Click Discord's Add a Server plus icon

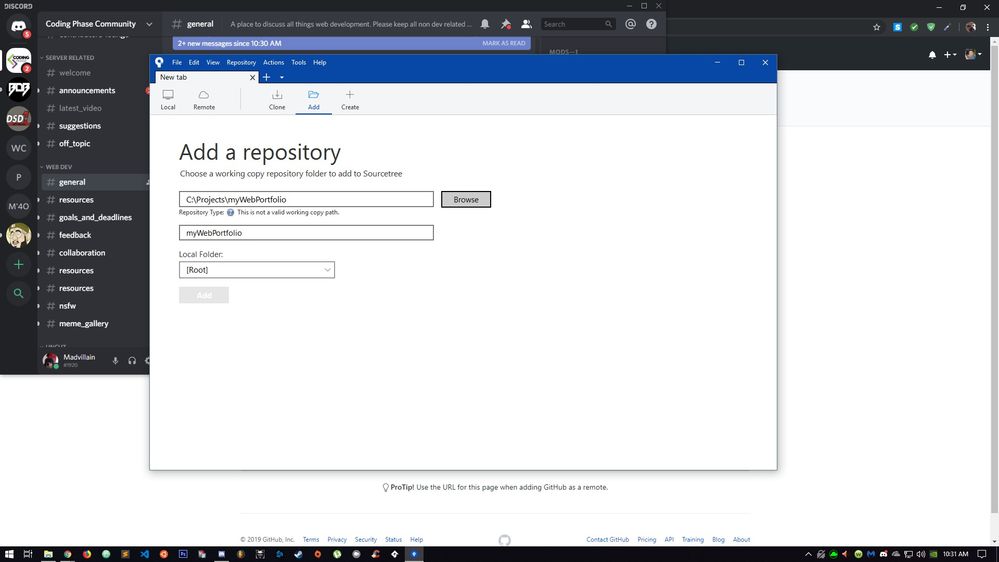pyautogui.click(x=18, y=264)
